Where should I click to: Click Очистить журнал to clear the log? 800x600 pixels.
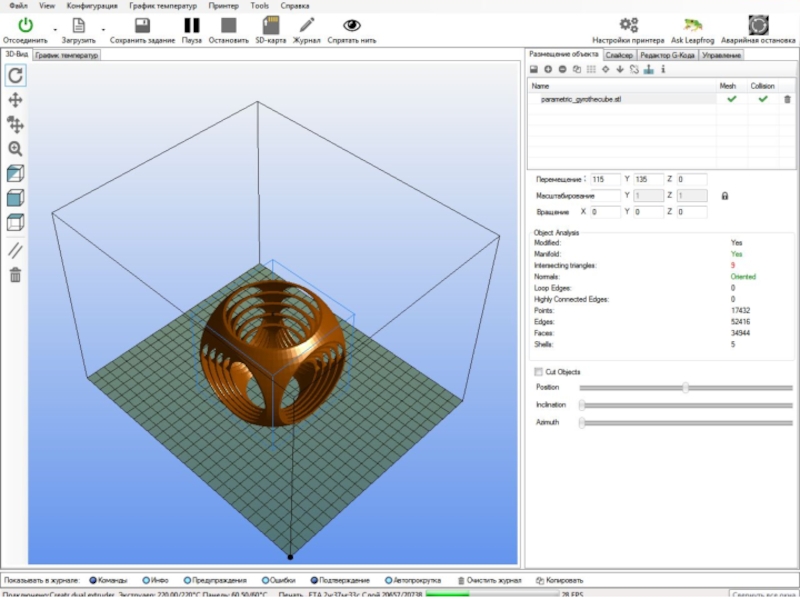[x=489, y=580]
